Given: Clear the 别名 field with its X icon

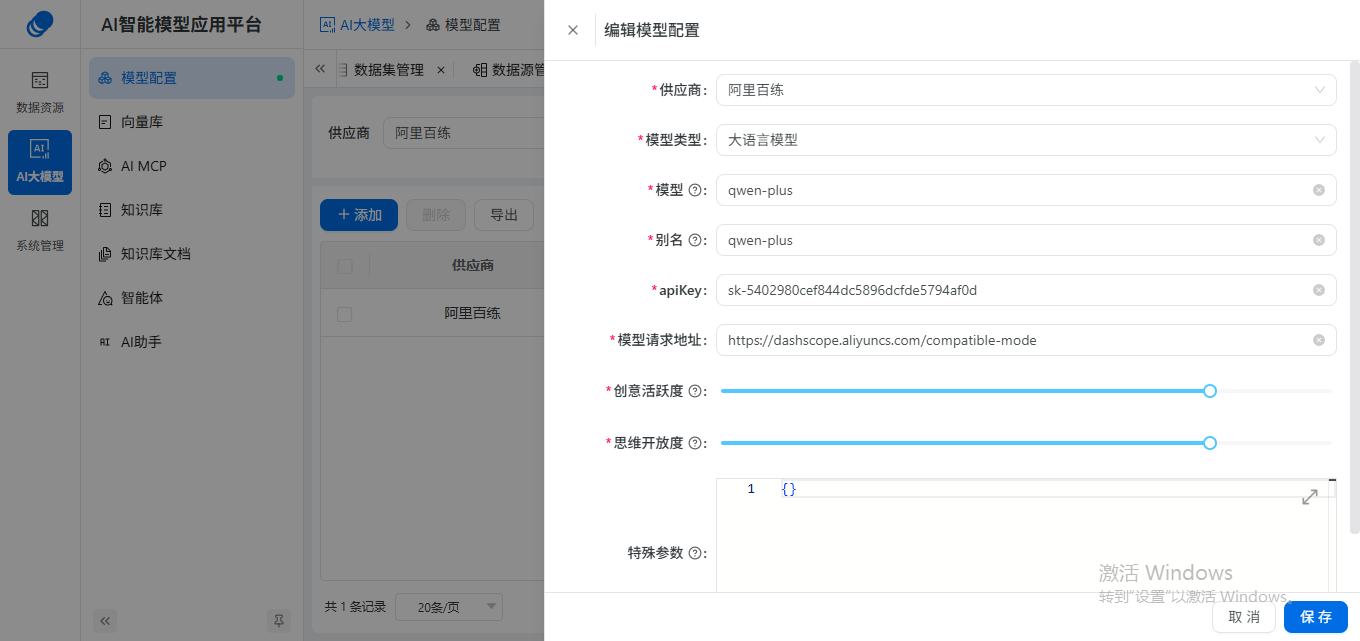Looking at the screenshot, I should coord(1319,240).
